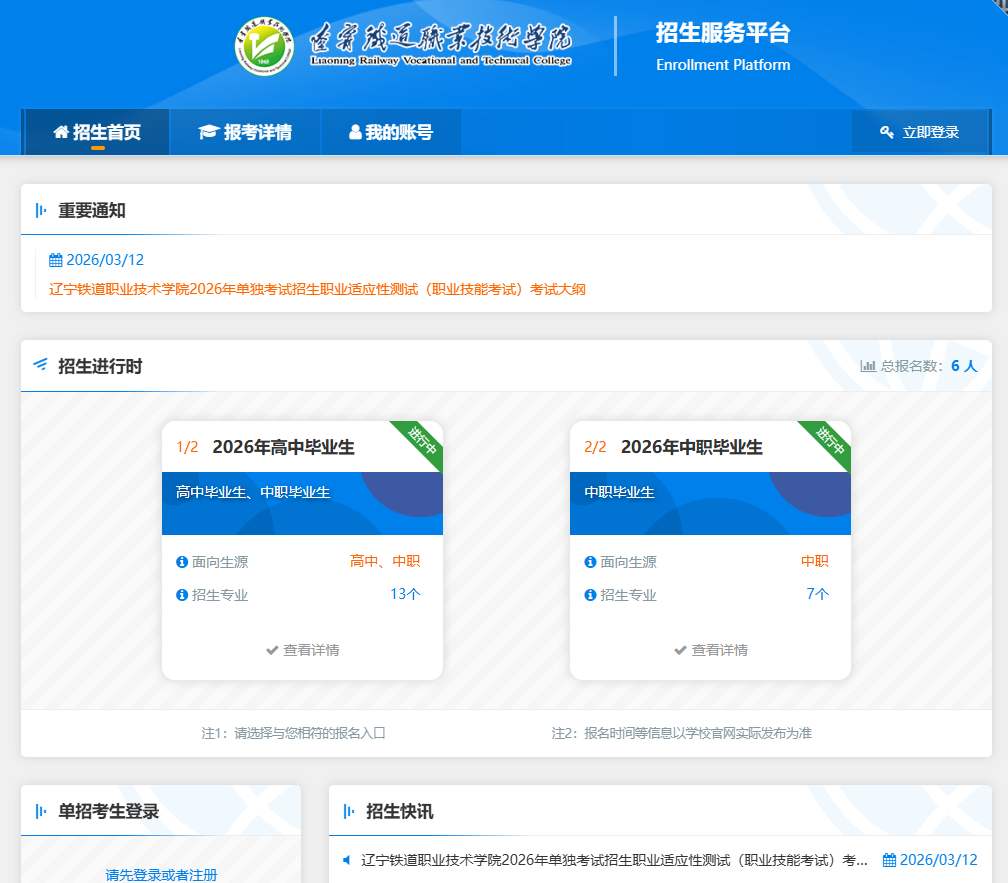
Task: Go to 报考详情 tab
Action: (245, 132)
